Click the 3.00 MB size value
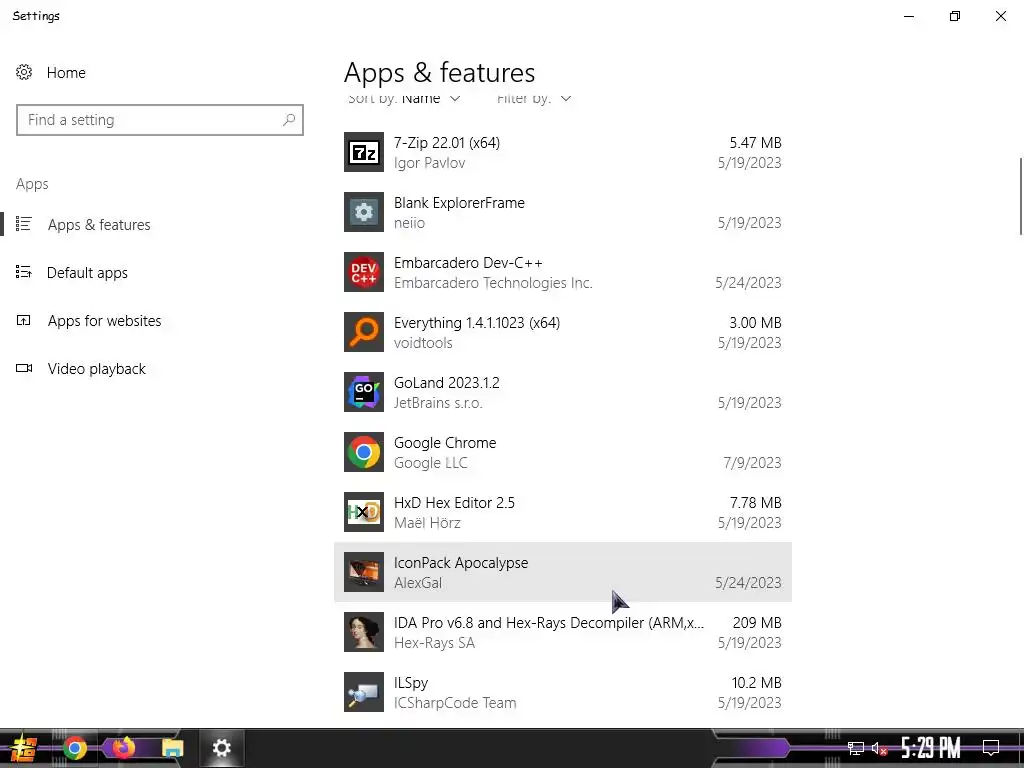 (756, 323)
